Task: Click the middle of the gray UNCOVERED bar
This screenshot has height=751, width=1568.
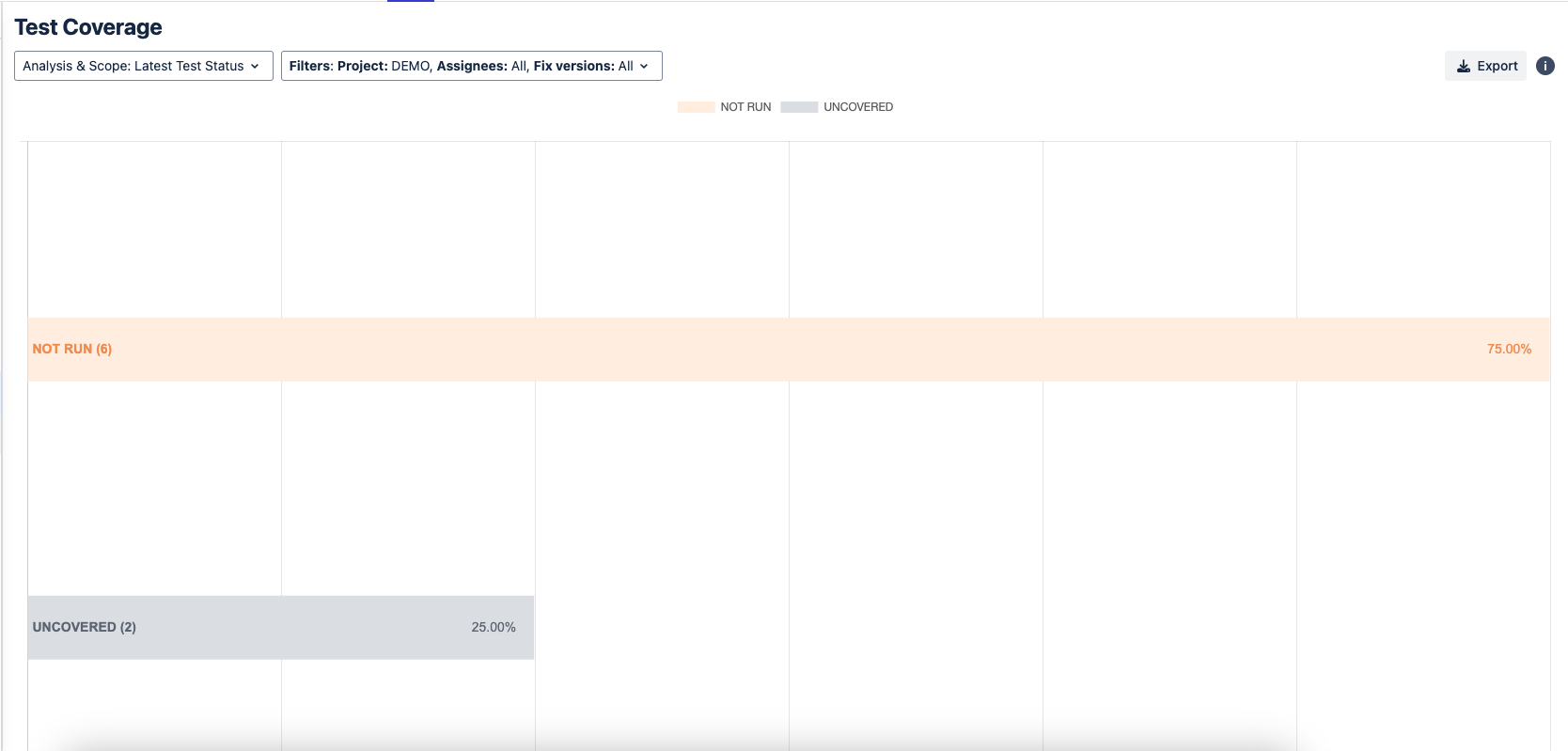Action: click(x=281, y=627)
